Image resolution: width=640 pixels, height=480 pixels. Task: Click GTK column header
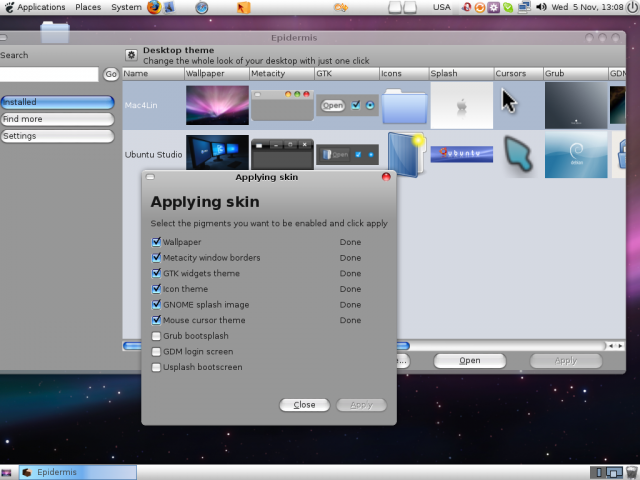tap(347, 73)
